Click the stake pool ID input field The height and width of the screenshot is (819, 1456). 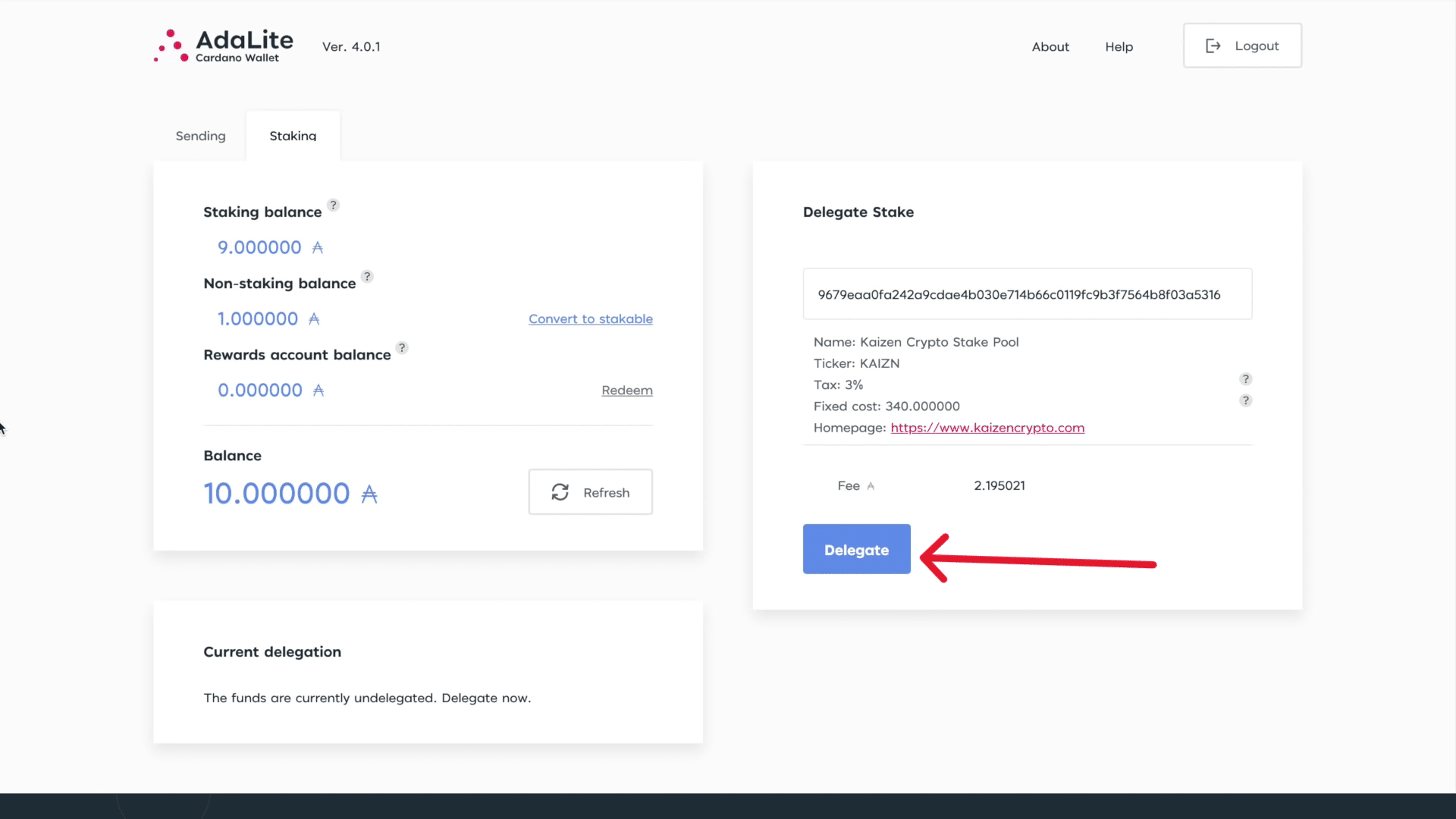pyautogui.click(x=1027, y=294)
